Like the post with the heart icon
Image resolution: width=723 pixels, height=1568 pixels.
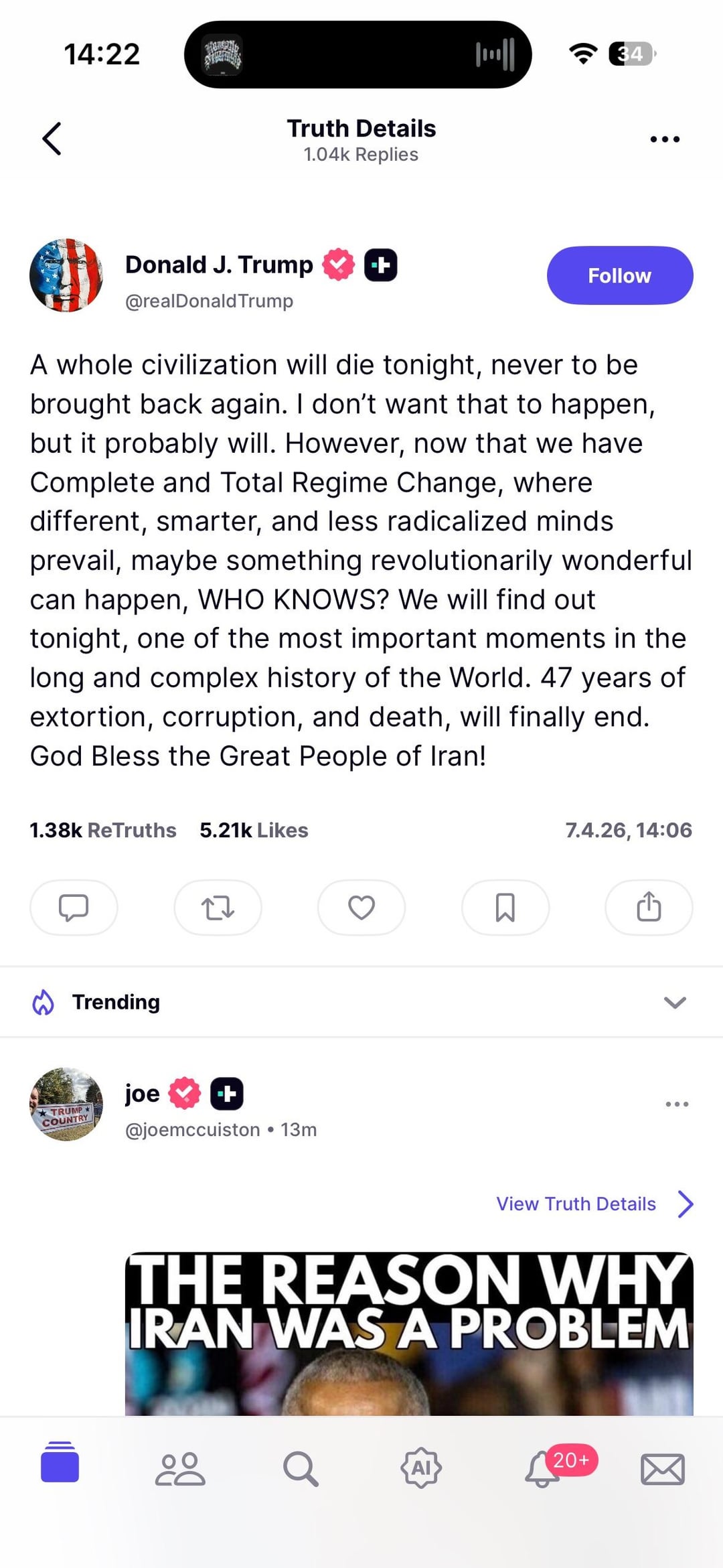pyautogui.click(x=361, y=908)
